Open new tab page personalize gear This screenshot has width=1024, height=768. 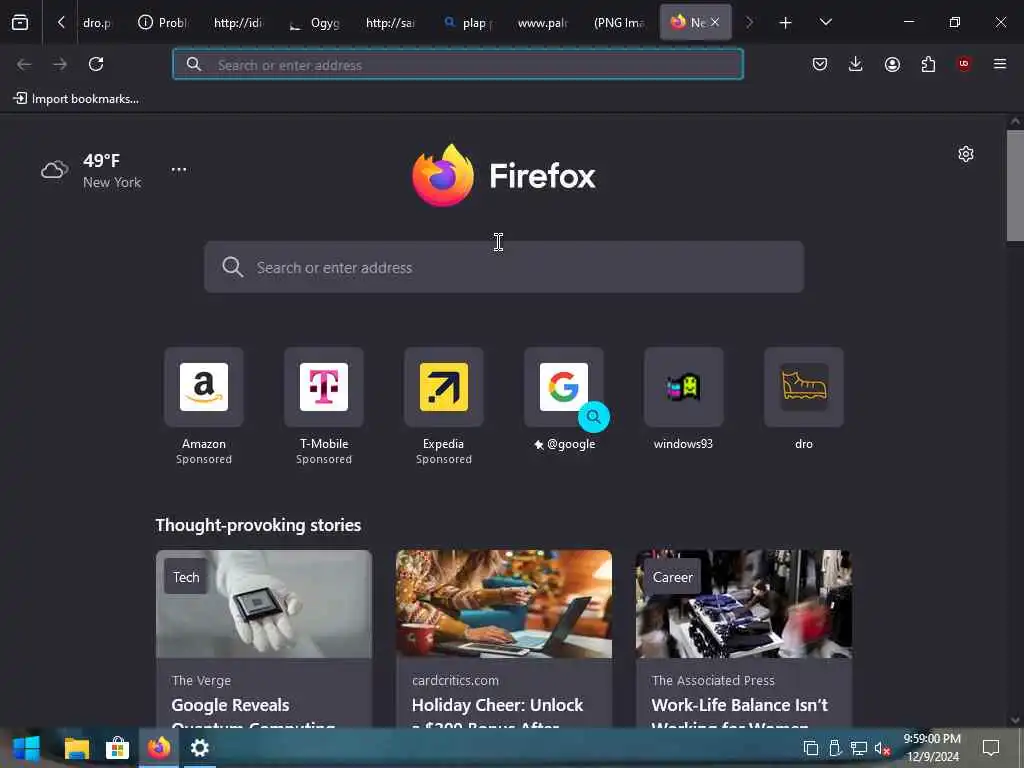(x=966, y=154)
